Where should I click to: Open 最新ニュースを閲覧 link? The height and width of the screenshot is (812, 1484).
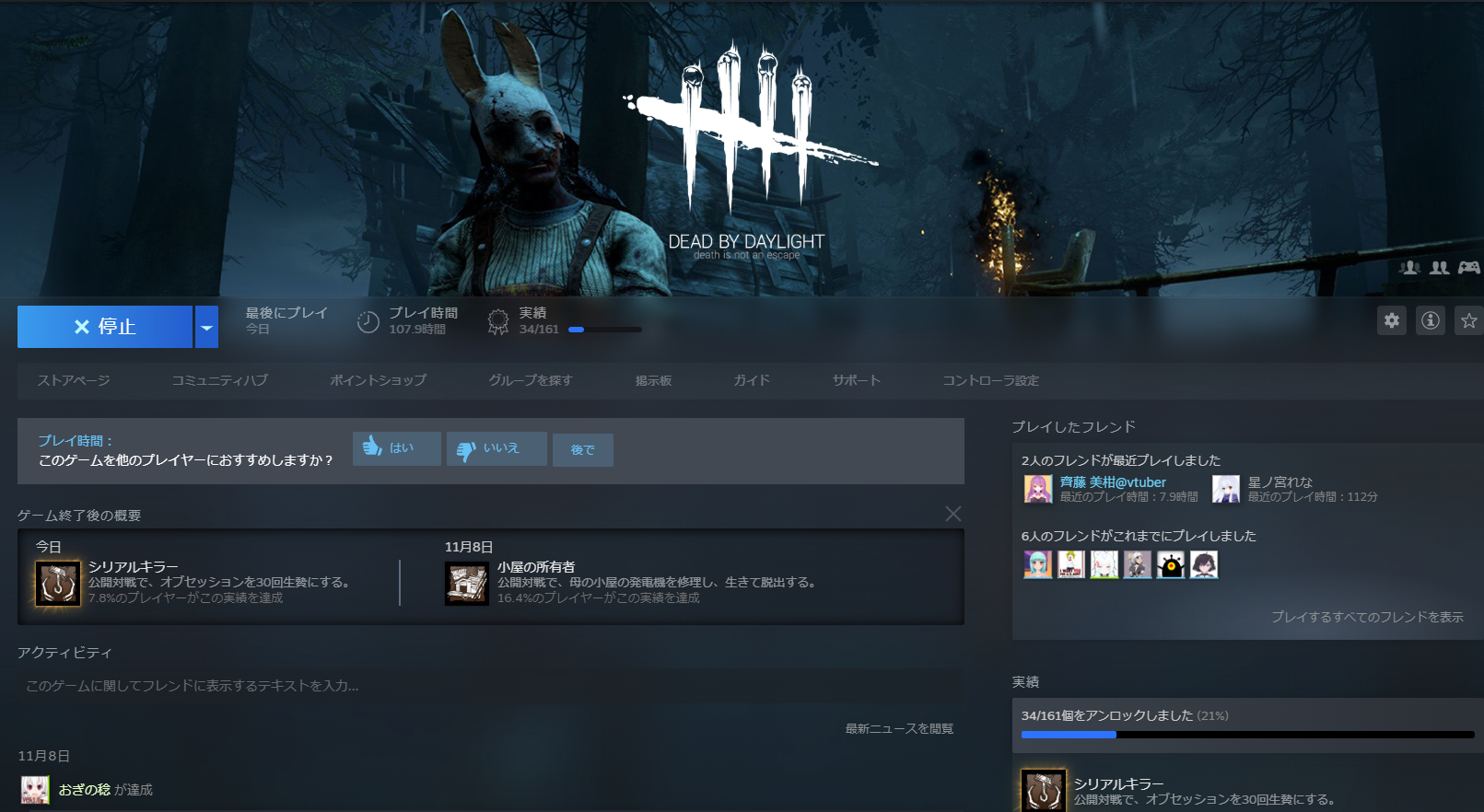click(x=899, y=728)
